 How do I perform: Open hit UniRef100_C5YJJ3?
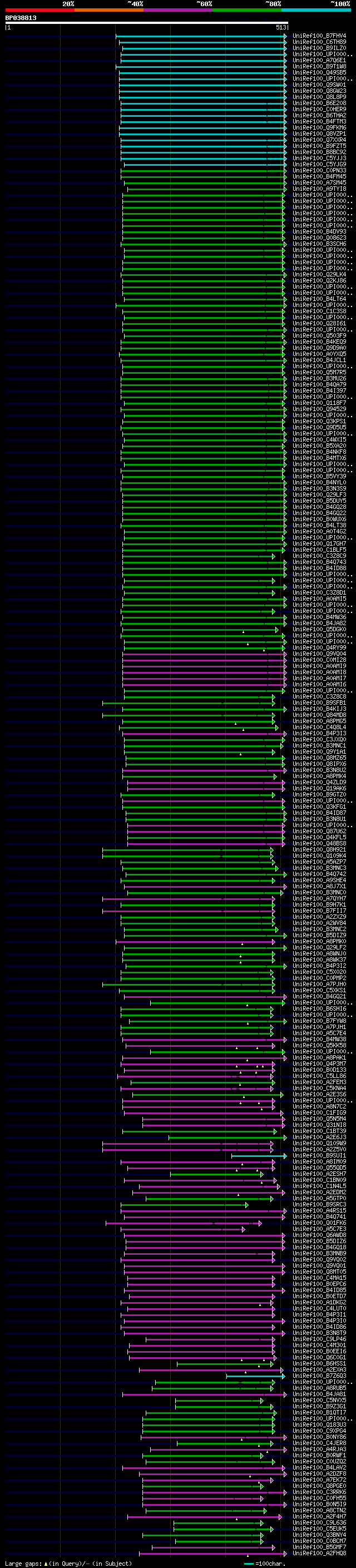(319, 159)
